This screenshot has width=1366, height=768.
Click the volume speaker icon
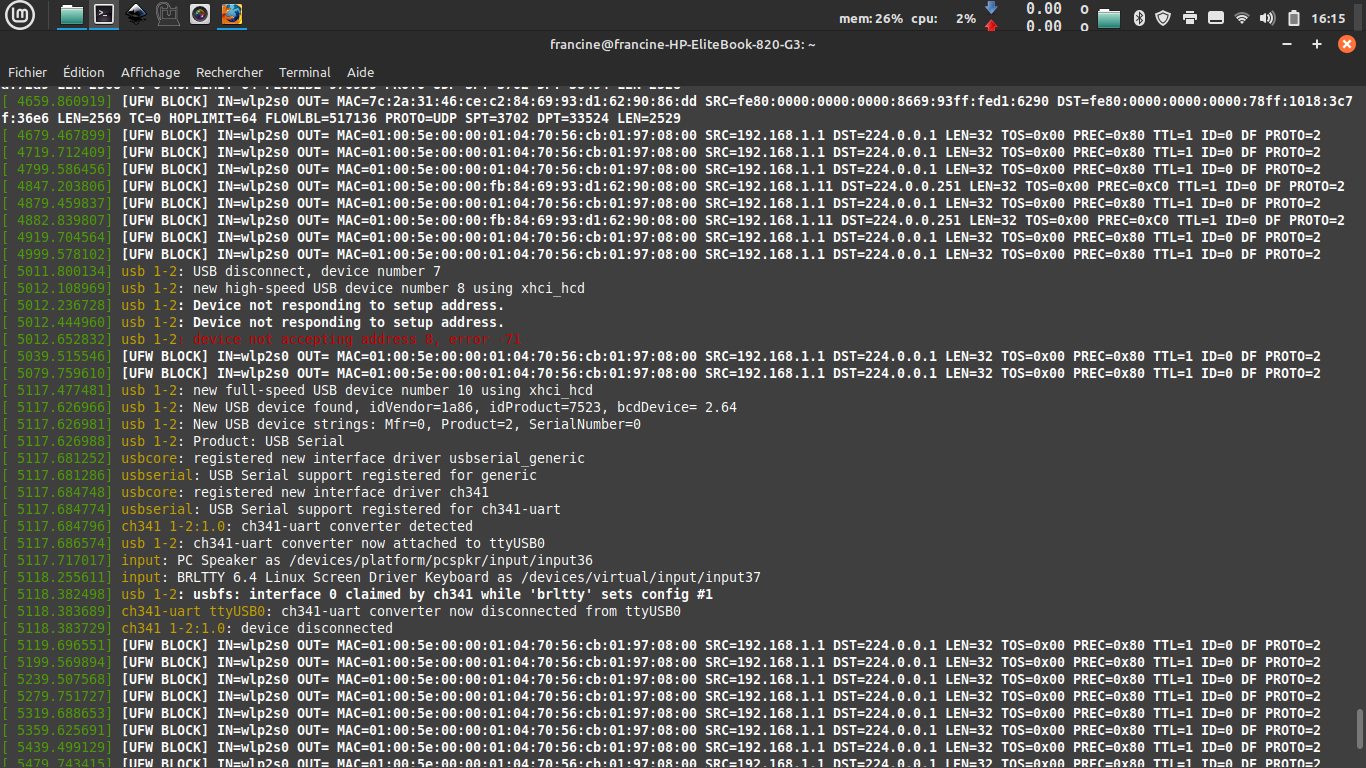point(1268,18)
